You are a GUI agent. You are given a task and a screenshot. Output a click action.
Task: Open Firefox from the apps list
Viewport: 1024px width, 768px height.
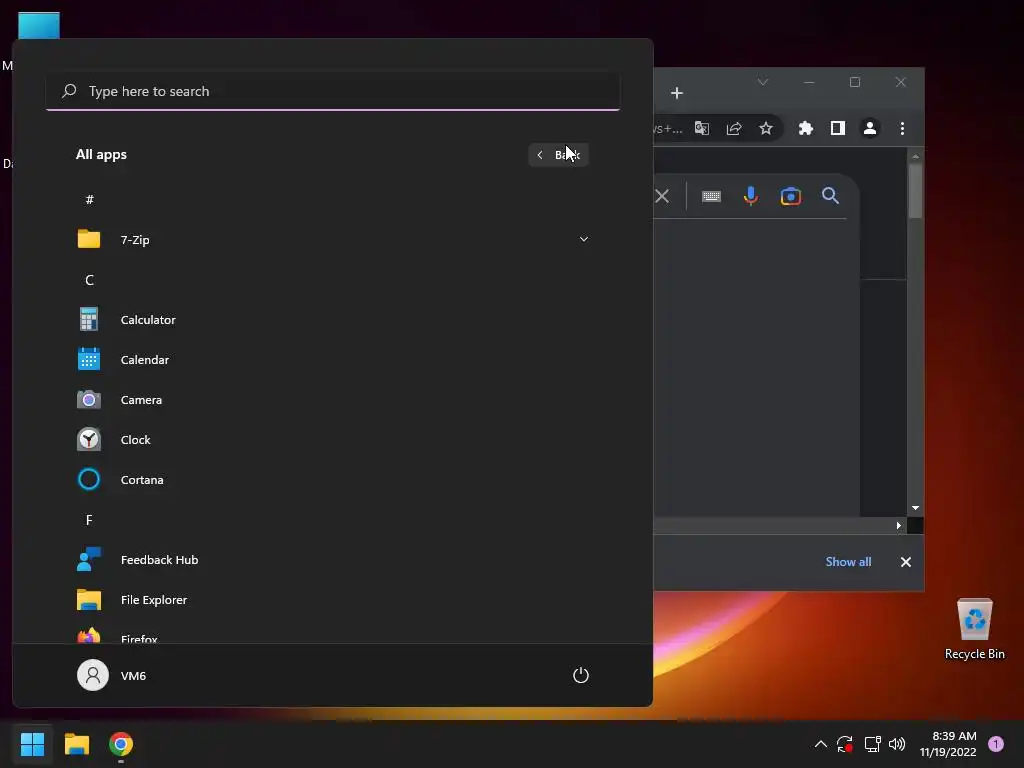tap(332, 635)
